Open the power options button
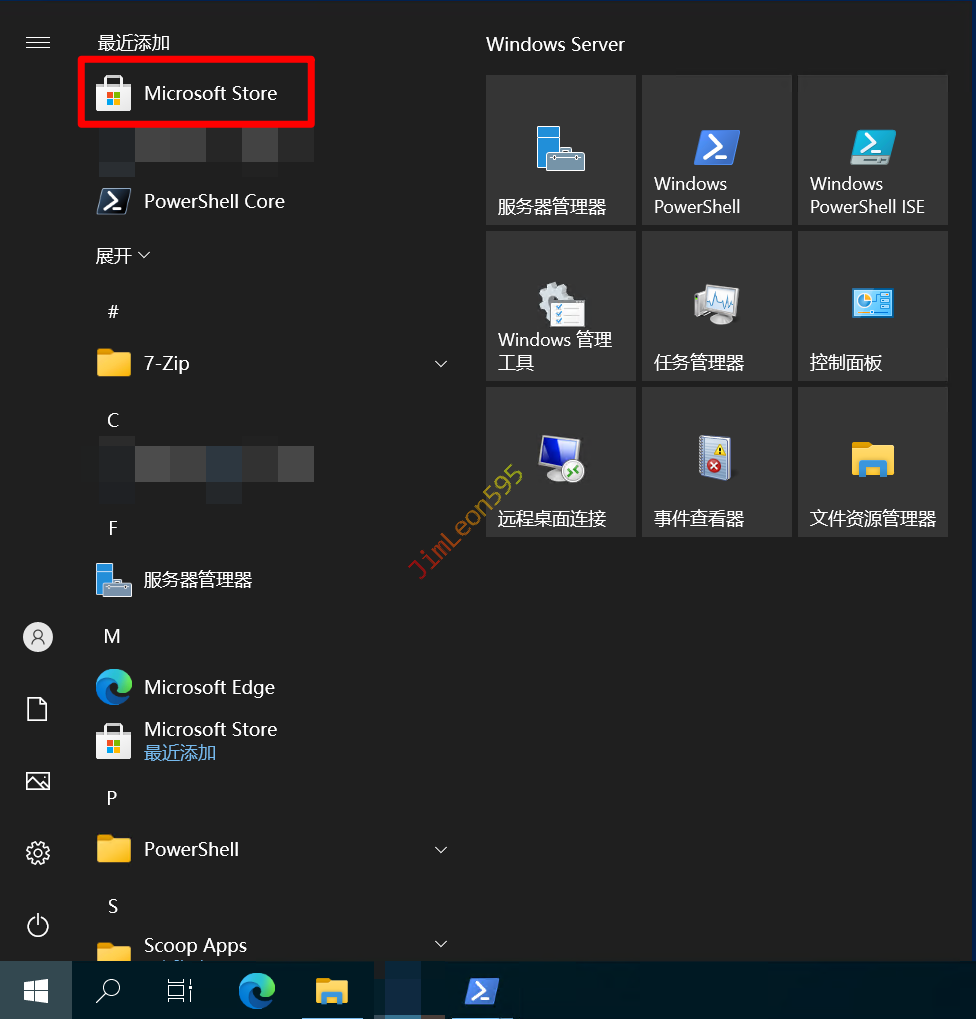976x1019 pixels. tap(38, 925)
